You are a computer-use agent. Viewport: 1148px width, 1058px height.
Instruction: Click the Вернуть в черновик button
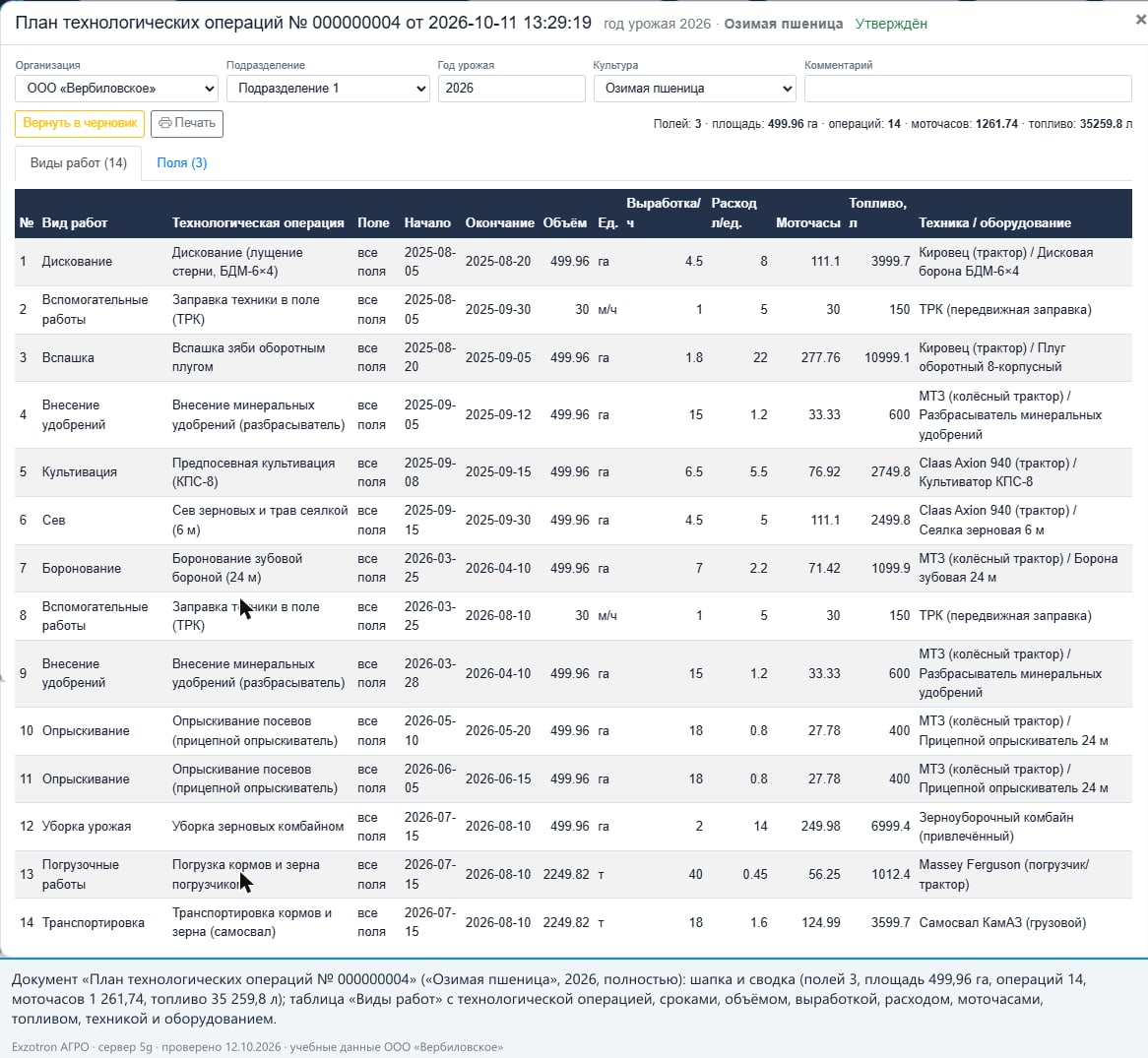[x=80, y=124]
